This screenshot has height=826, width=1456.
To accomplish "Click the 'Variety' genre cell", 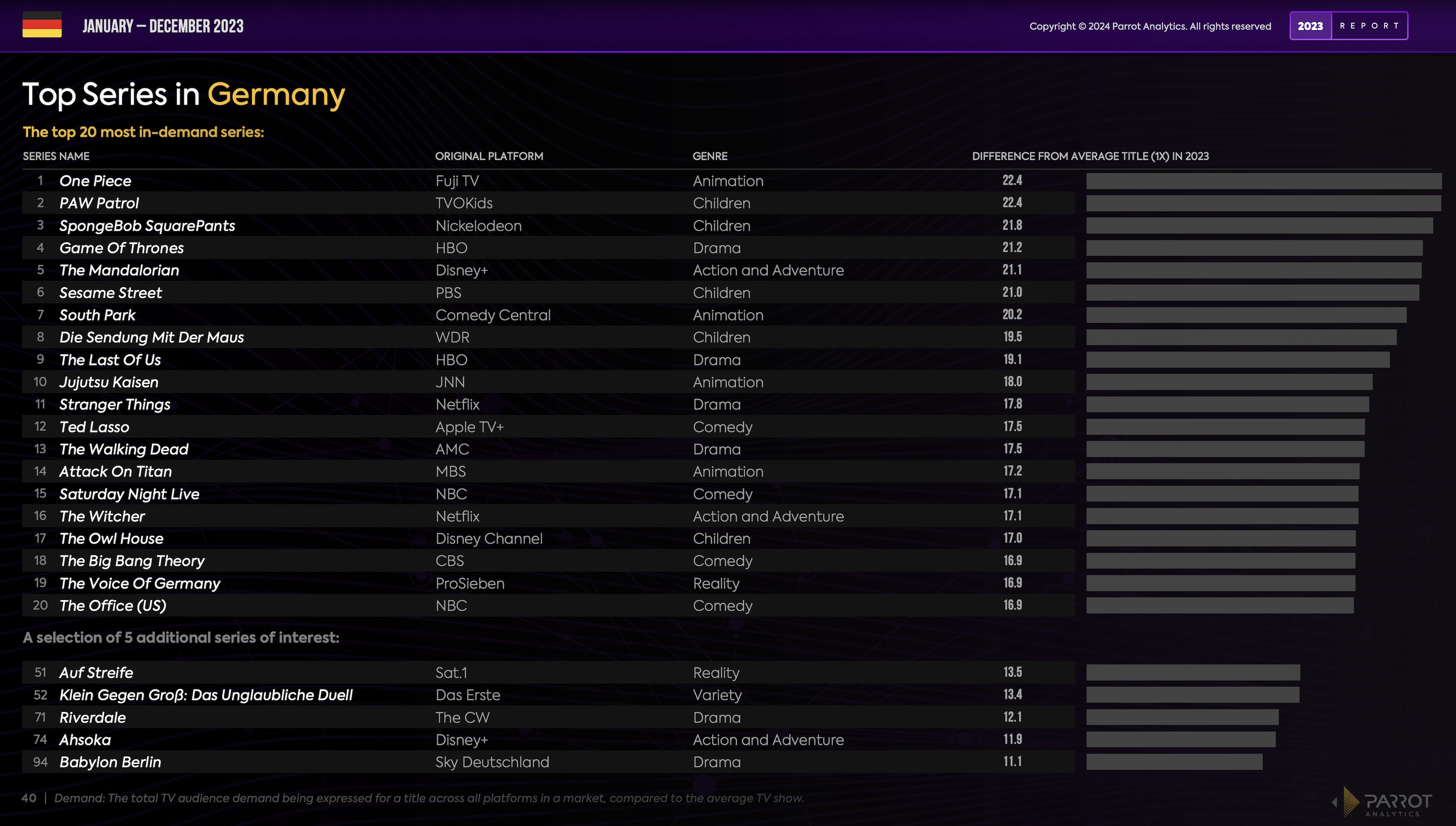I will point(717,695).
